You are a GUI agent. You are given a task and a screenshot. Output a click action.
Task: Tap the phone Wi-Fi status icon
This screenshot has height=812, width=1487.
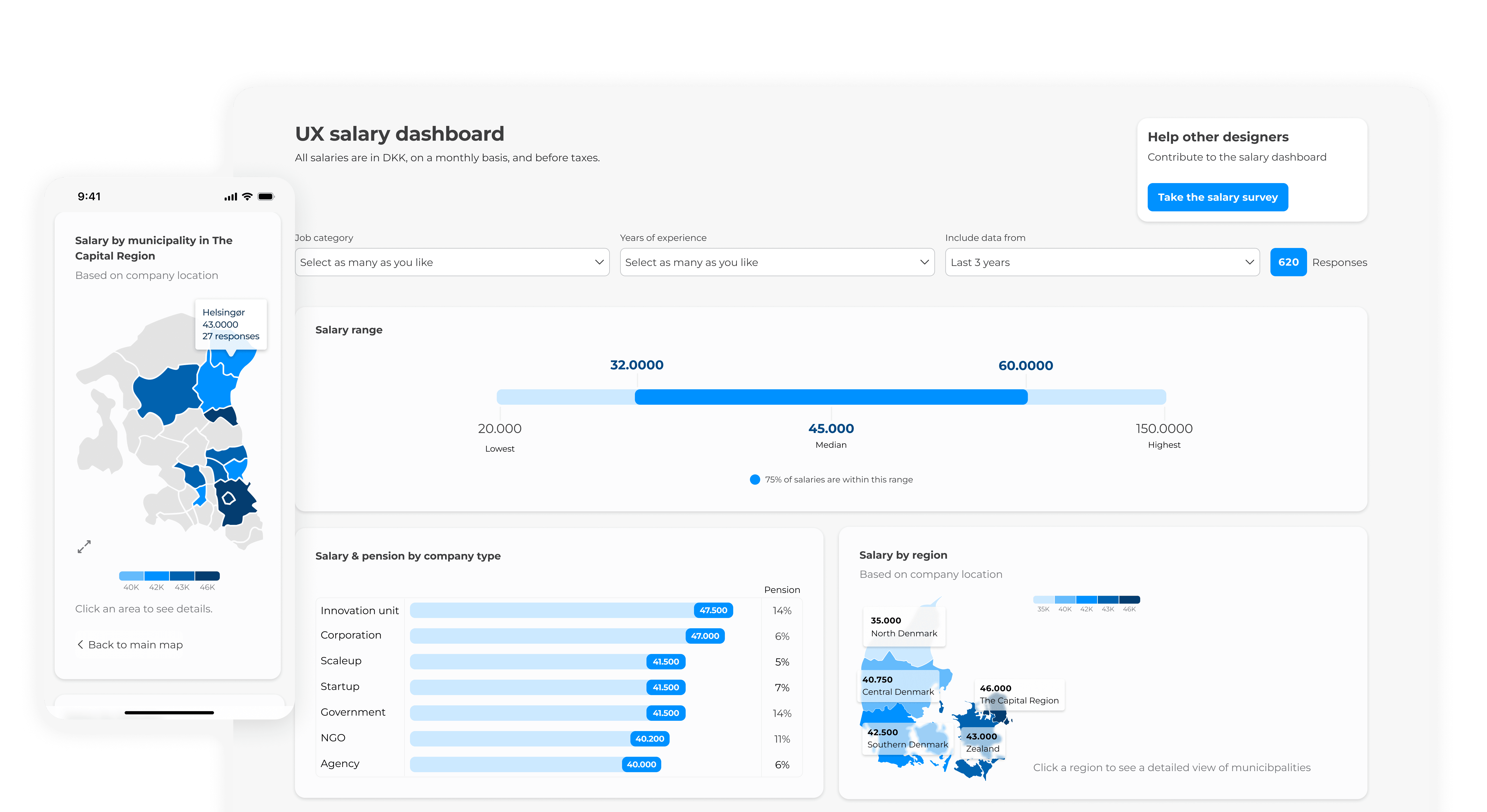(247, 197)
